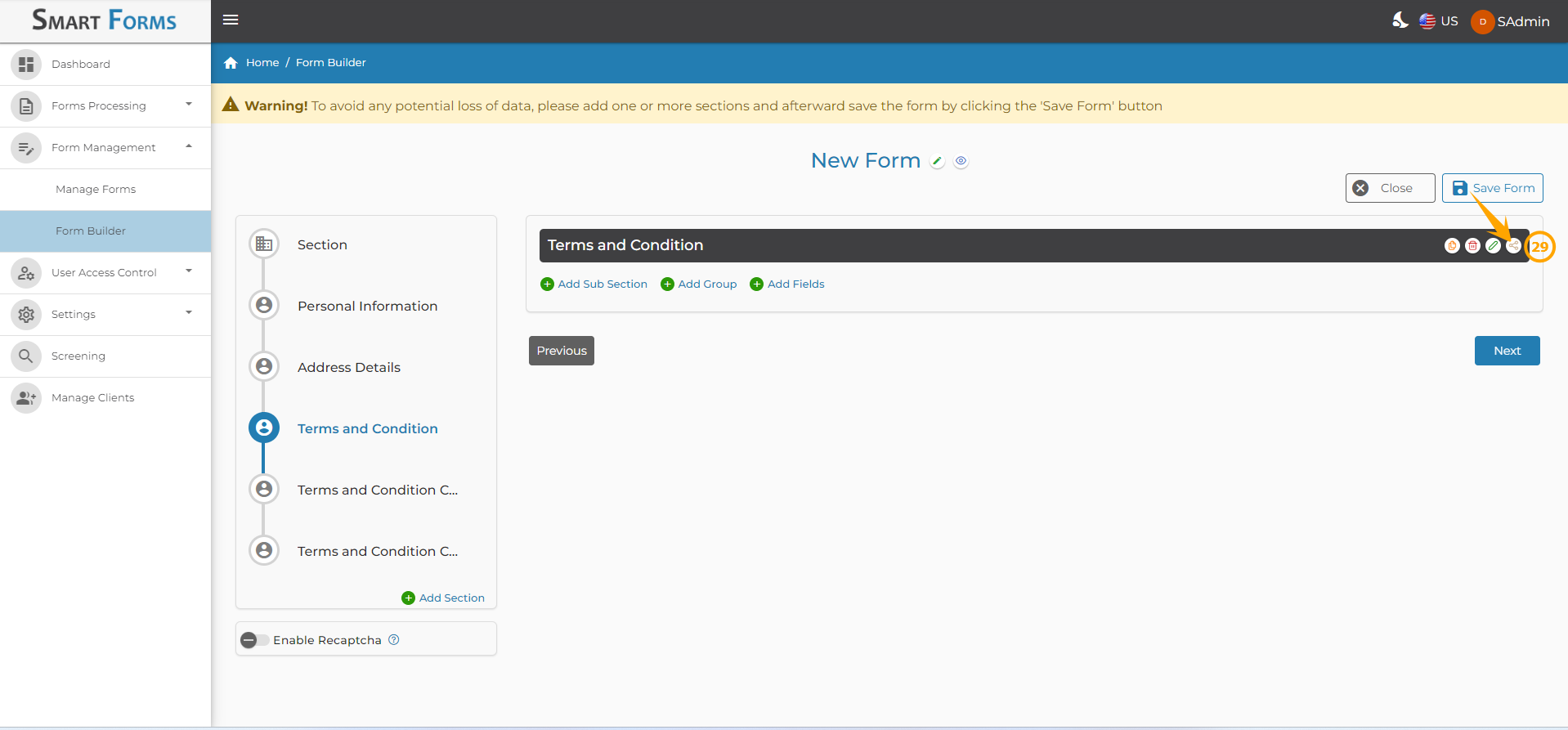Click the Recaptcha help question icon

coord(394,639)
